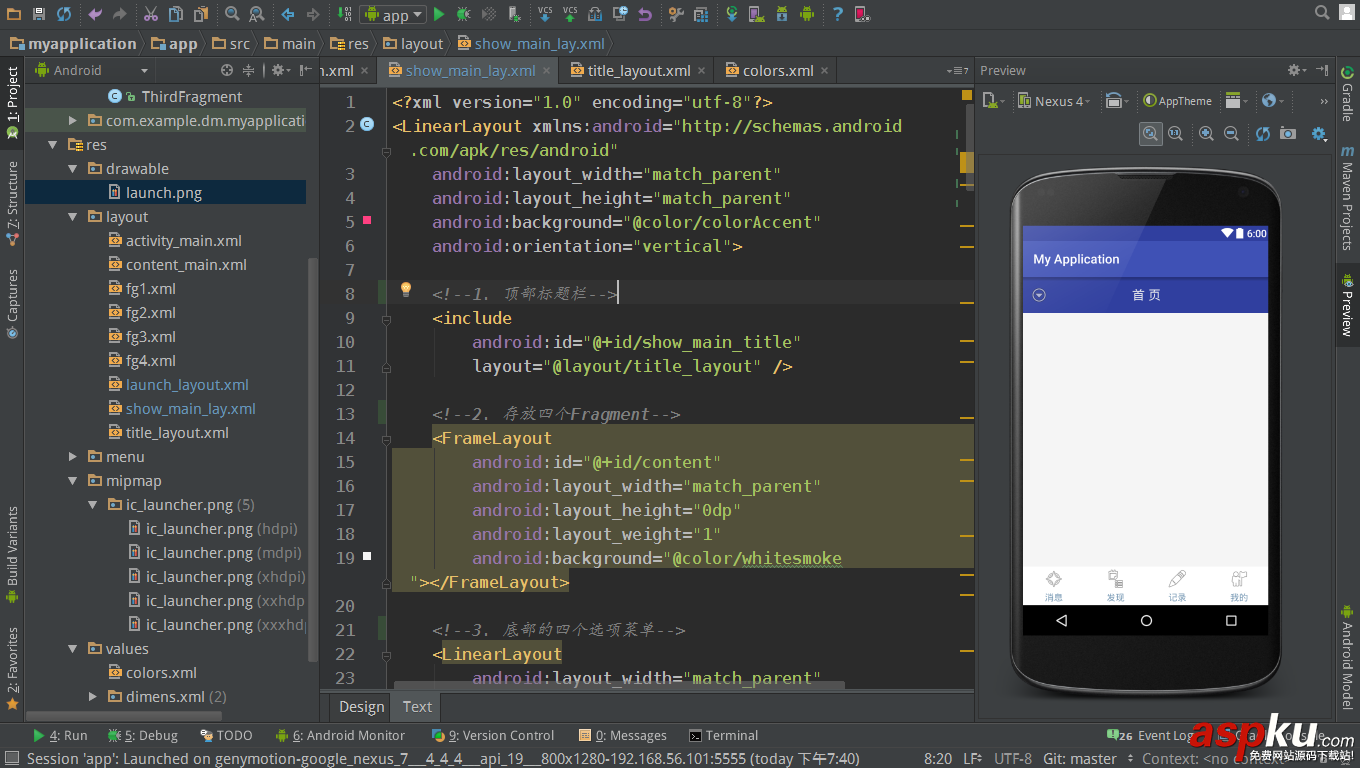Screen dimensions: 1360x768
Task: Zoom in on the layout preview
Action: 1206,133
